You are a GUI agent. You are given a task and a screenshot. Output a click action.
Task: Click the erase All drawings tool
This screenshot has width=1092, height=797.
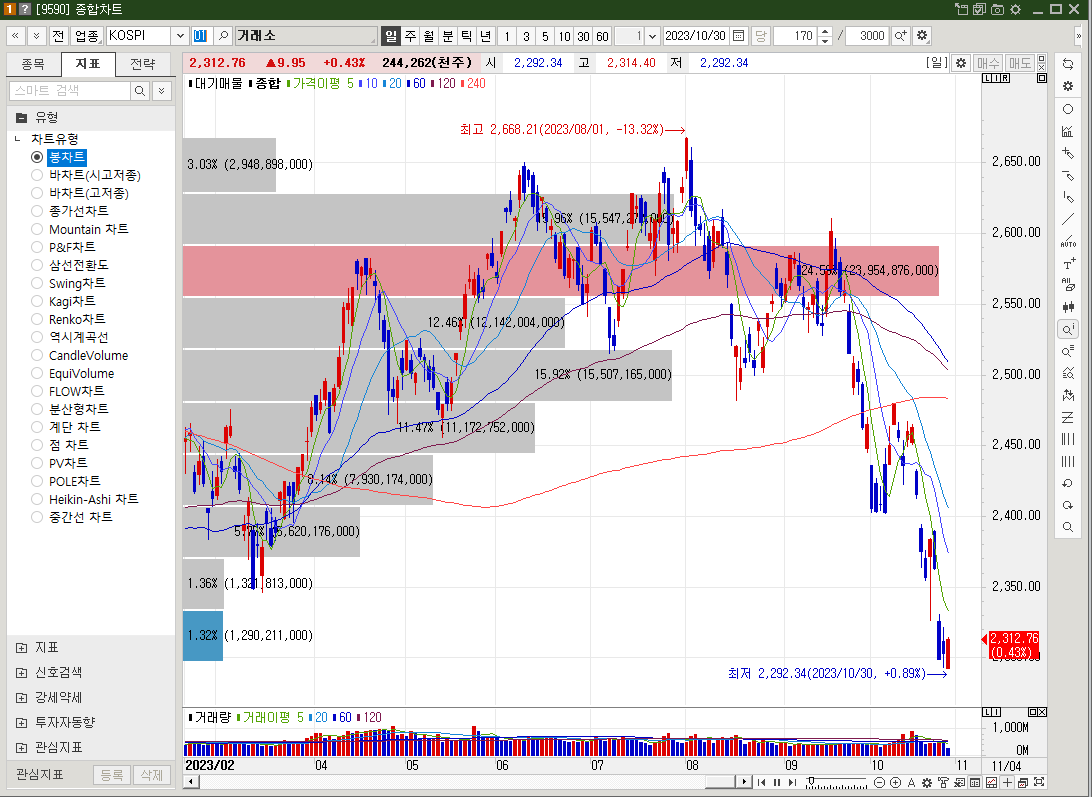click(x=1068, y=285)
